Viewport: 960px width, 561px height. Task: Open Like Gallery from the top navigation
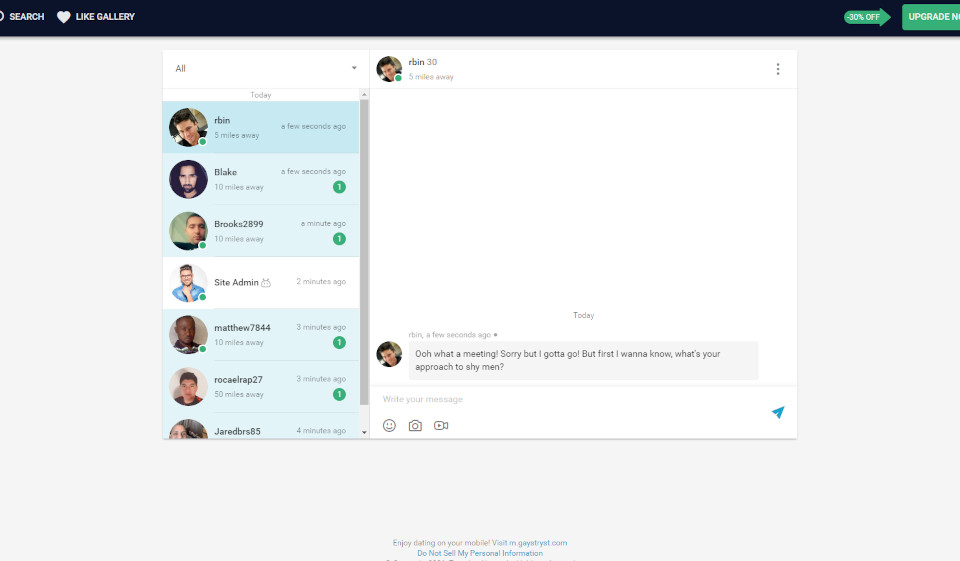tap(105, 17)
